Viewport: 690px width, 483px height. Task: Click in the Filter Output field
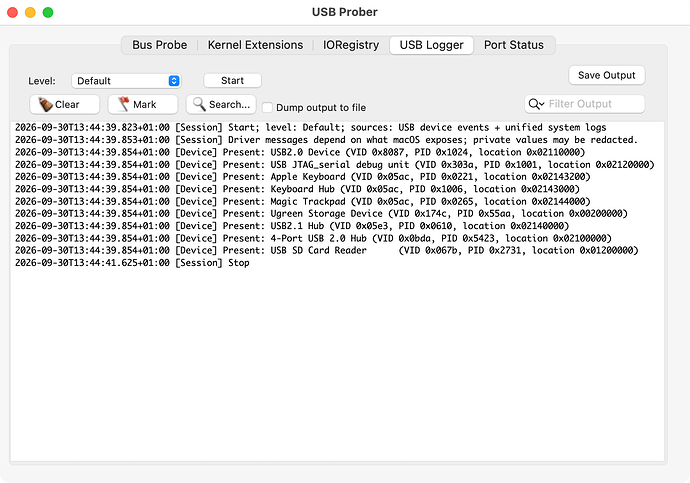(584, 104)
